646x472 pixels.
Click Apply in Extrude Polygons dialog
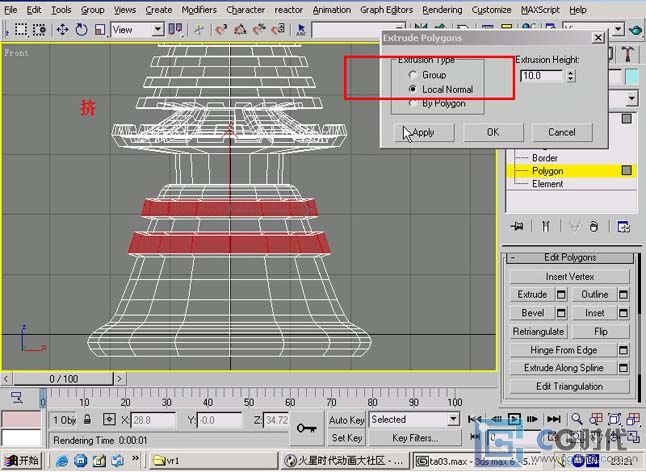pos(424,132)
